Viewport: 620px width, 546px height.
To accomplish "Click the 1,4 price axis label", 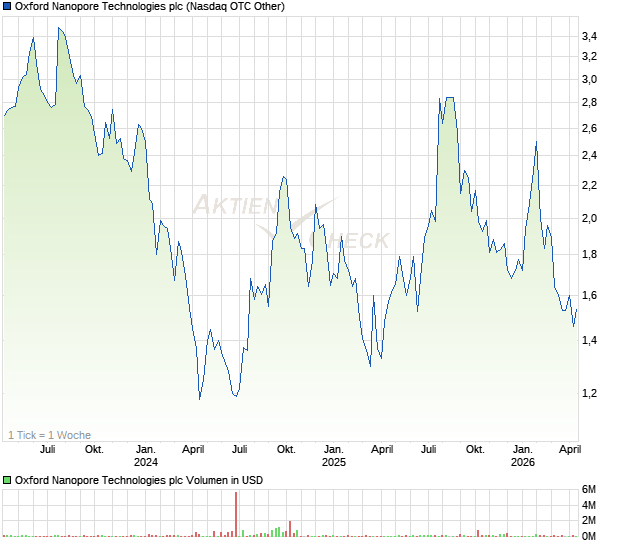I will [x=589, y=340].
